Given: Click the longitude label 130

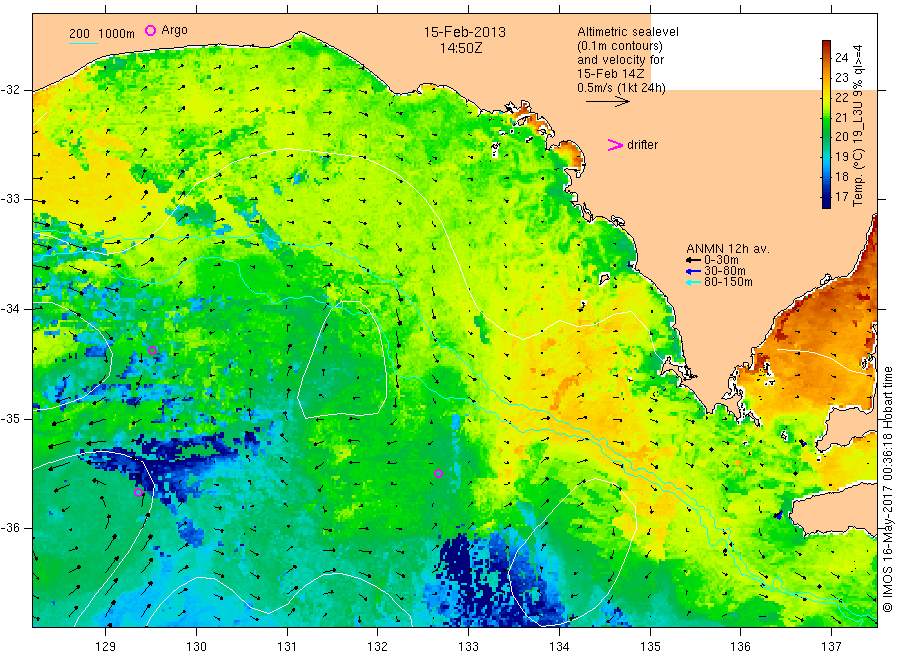Looking at the screenshot, I should tap(196, 647).
